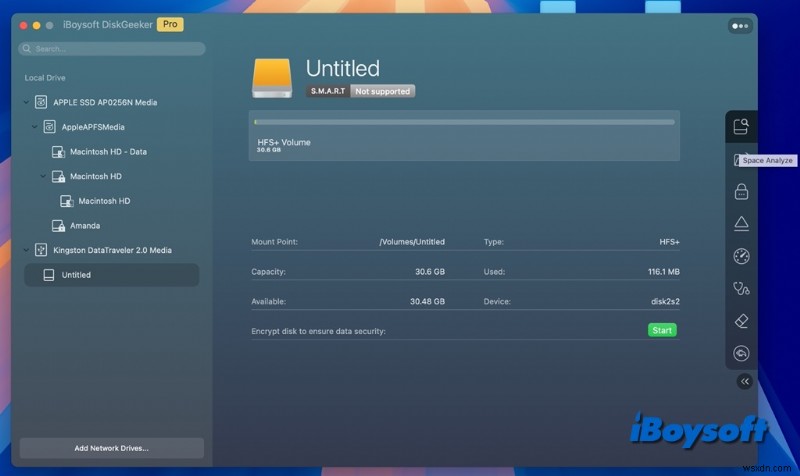800x476 pixels.
Task: Click the 116.1 MB used value
Action: 663,271
